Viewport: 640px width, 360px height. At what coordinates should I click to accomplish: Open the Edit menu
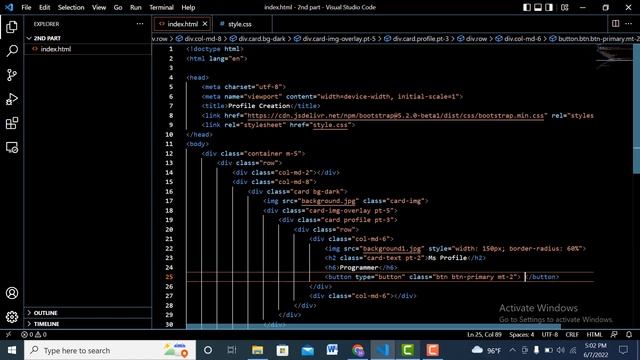[x=44, y=7]
